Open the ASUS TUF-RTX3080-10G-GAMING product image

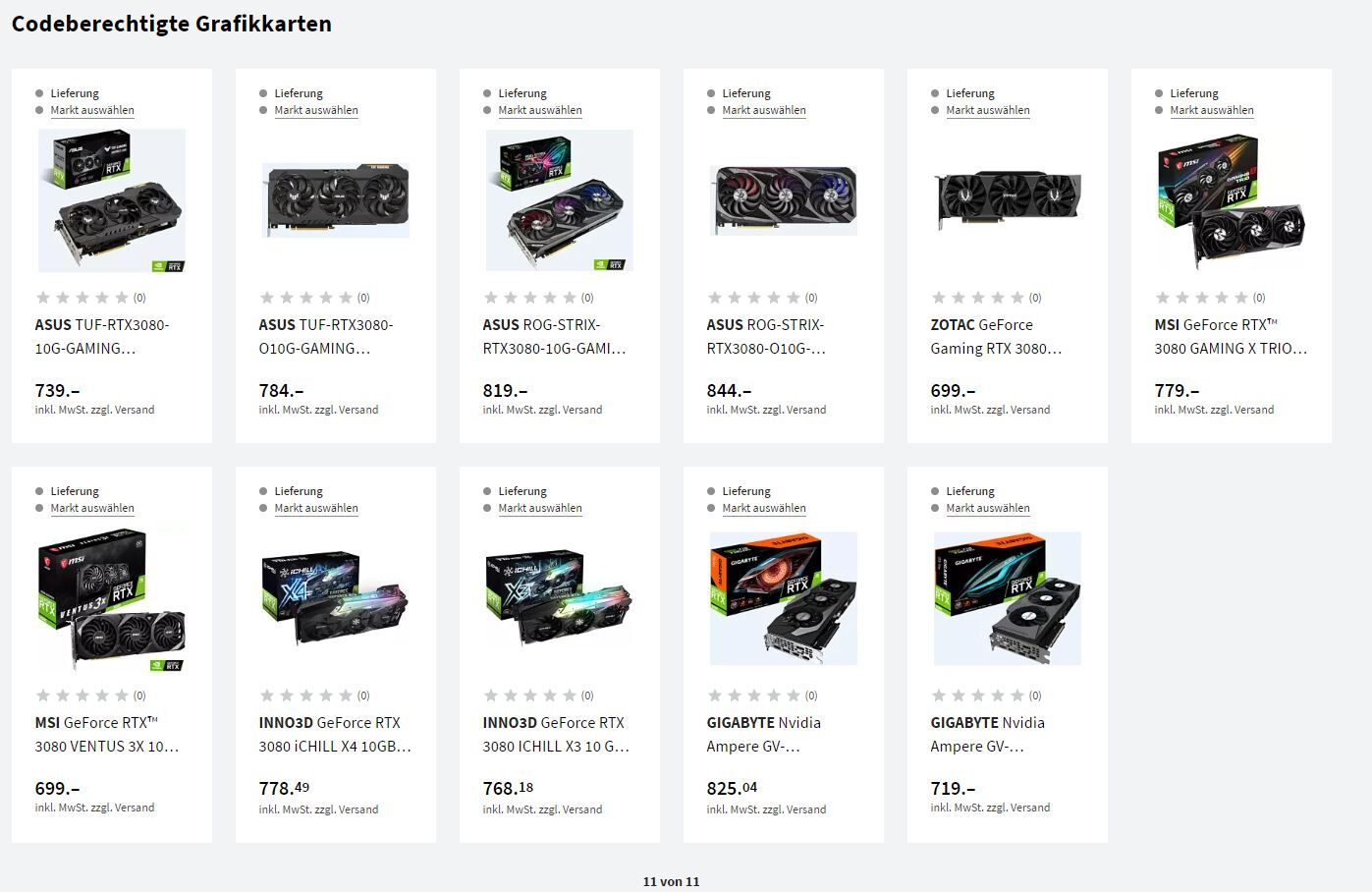(111, 200)
